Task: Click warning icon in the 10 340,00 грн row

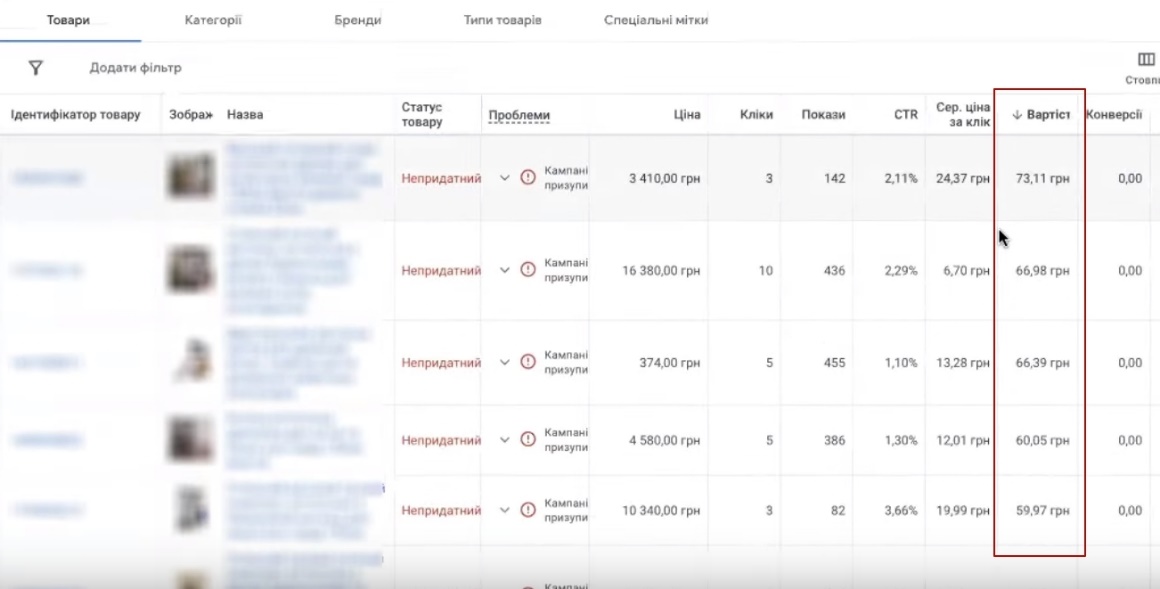Action: pyautogui.click(x=529, y=510)
